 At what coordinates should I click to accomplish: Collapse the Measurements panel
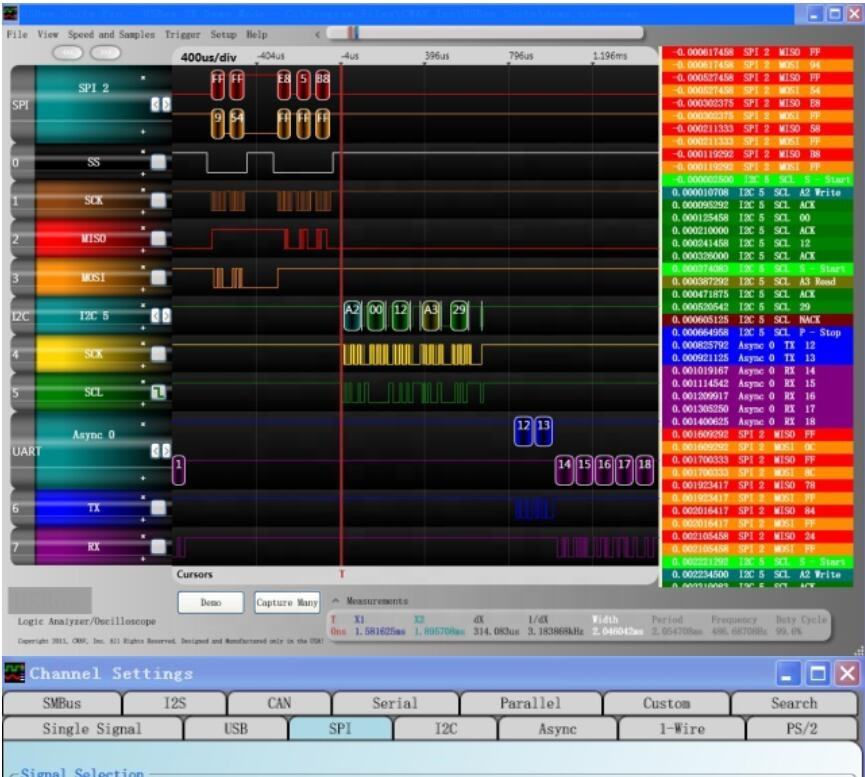click(x=336, y=601)
